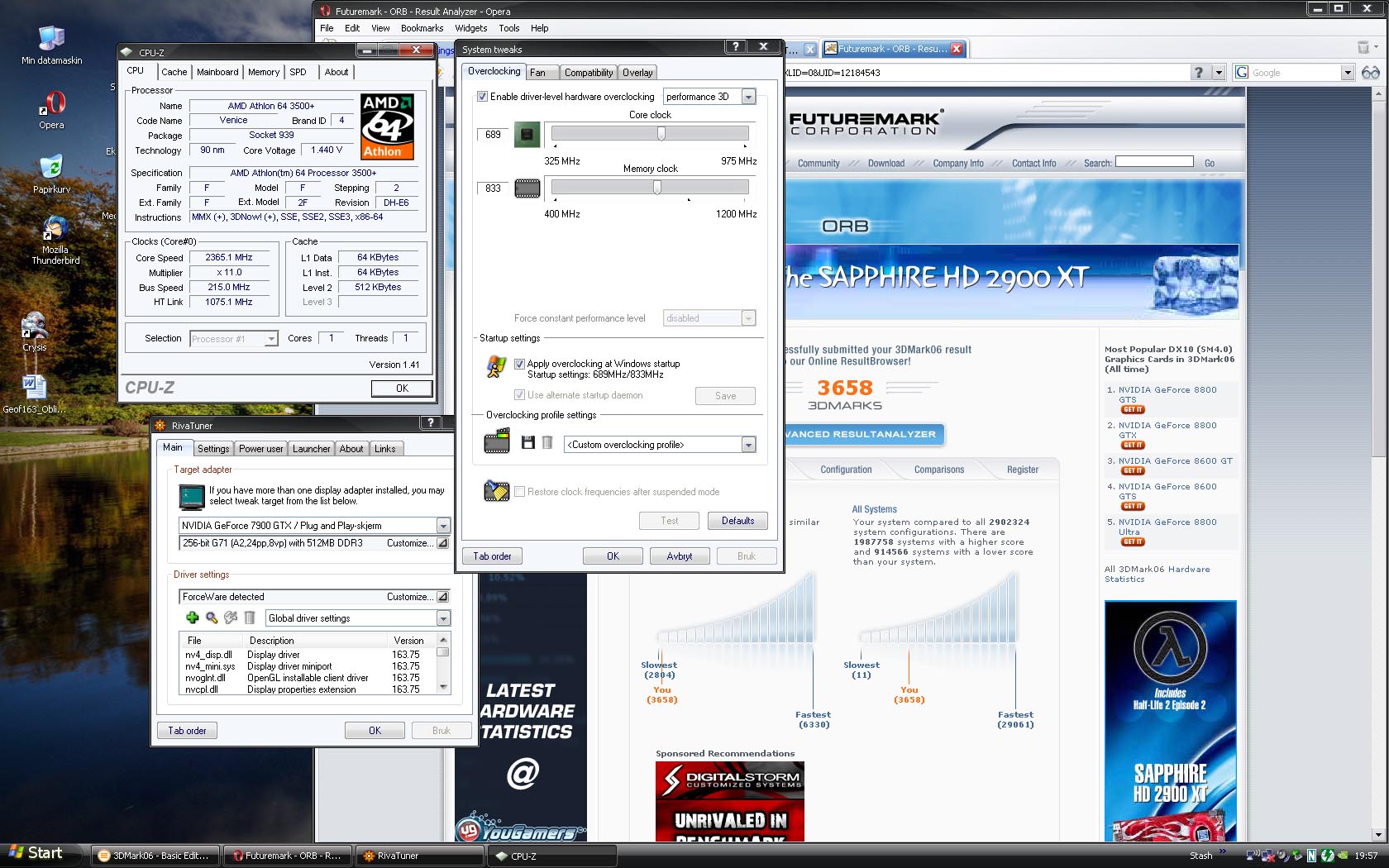Image resolution: width=1389 pixels, height=868 pixels.
Task: Click Tab order button in RivaTuner window
Action: point(187,731)
